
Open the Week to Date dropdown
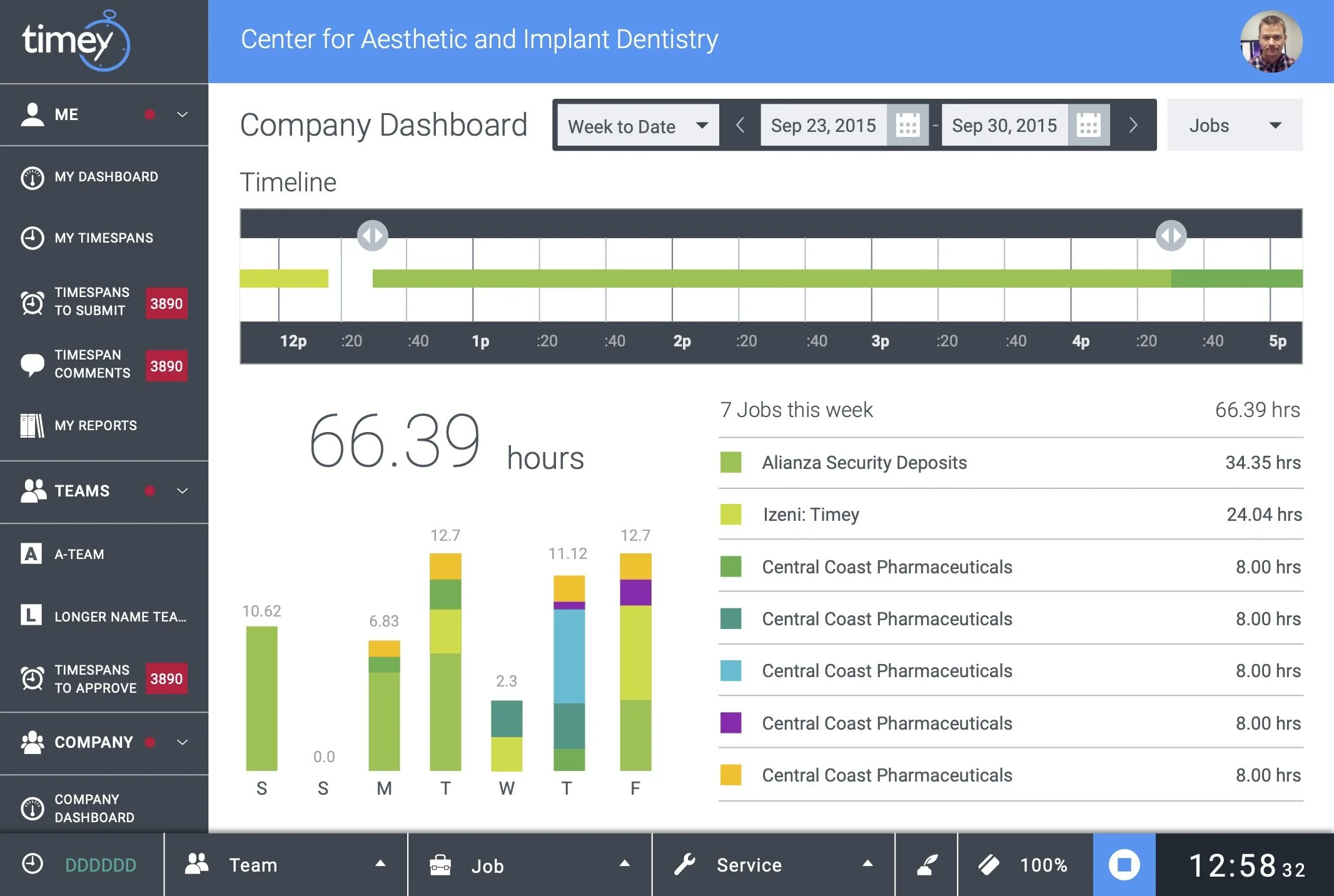click(x=638, y=126)
